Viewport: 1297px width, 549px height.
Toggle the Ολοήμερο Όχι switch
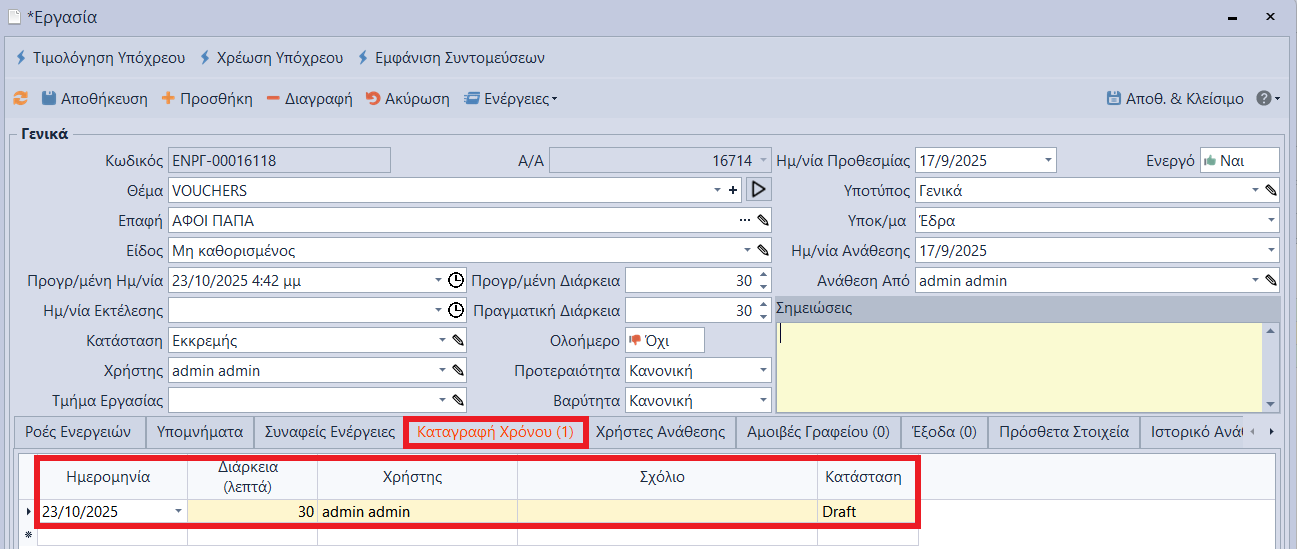coord(664,341)
